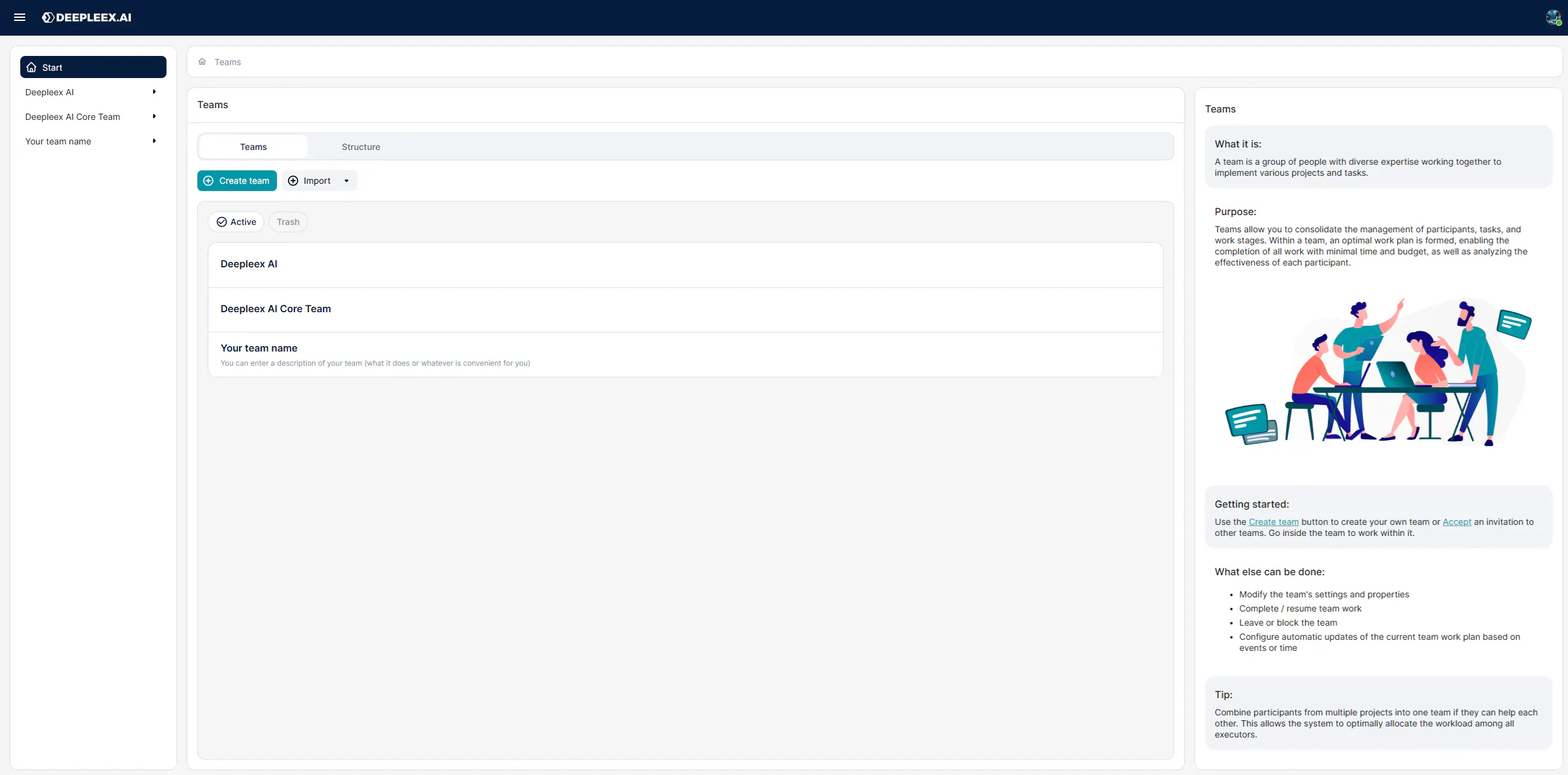Click the Deepleex.AI logo
Screen dimensions: 1568x775
[87, 17]
